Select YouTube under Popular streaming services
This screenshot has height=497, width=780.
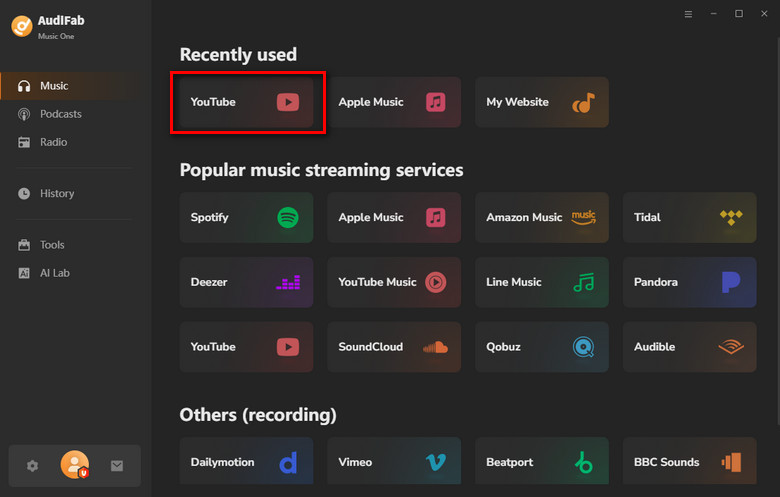click(x=246, y=347)
